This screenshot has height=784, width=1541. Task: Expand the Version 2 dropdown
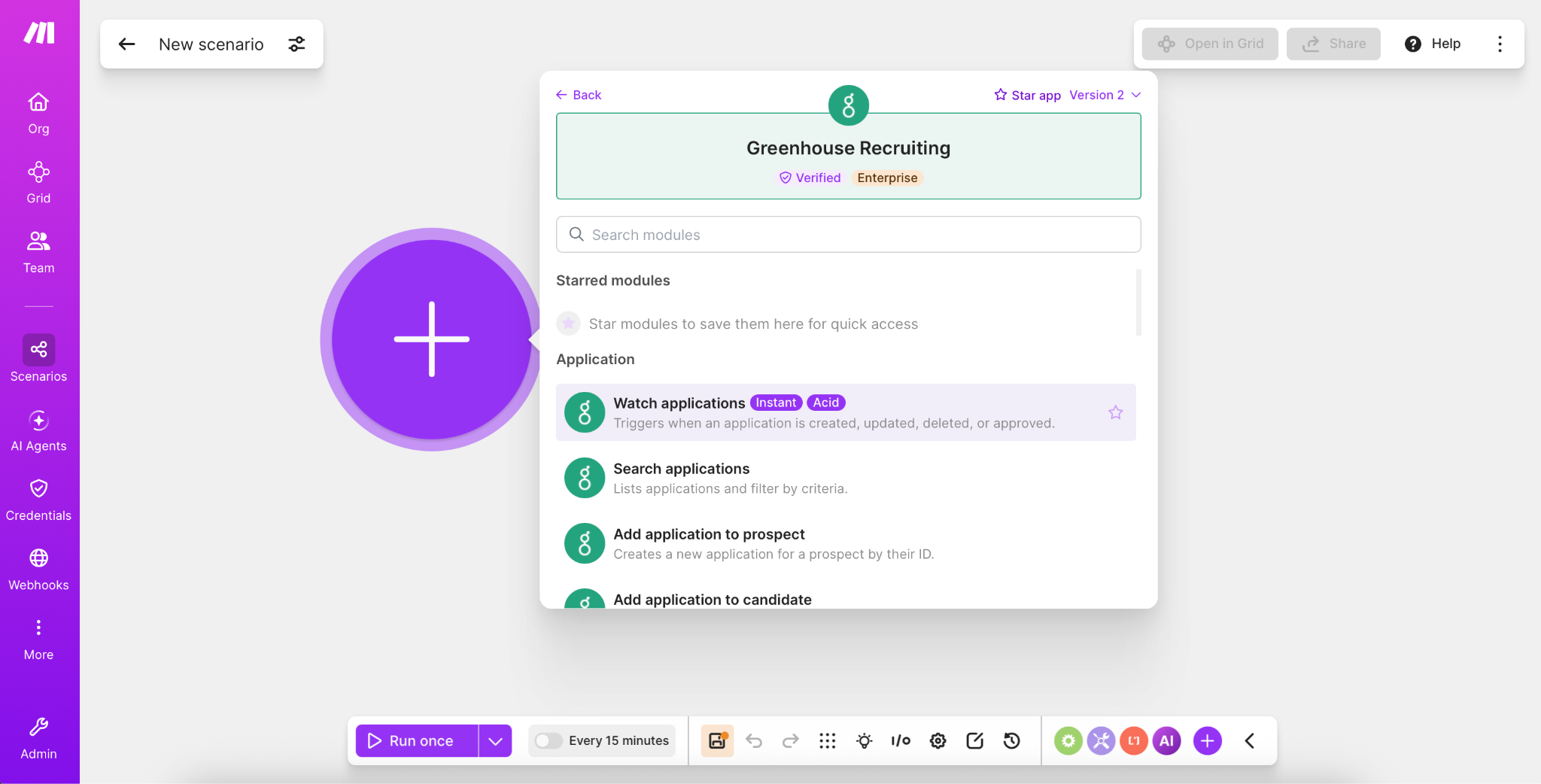coord(1105,95)
